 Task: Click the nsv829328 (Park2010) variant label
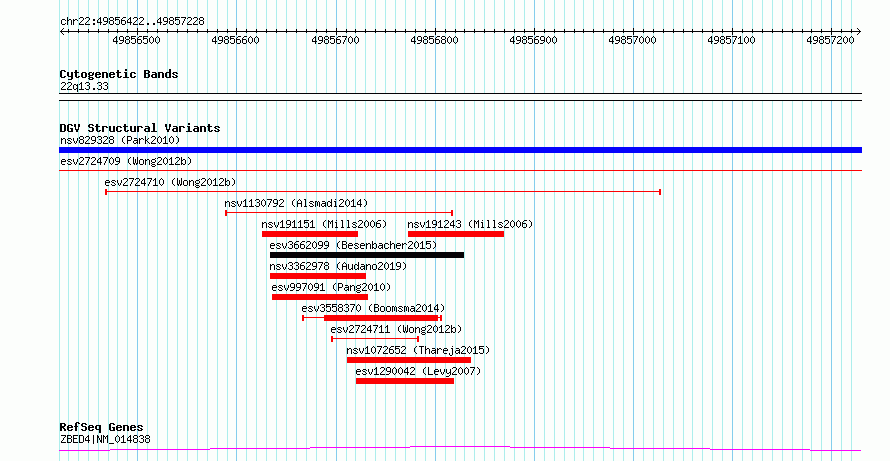120,140
